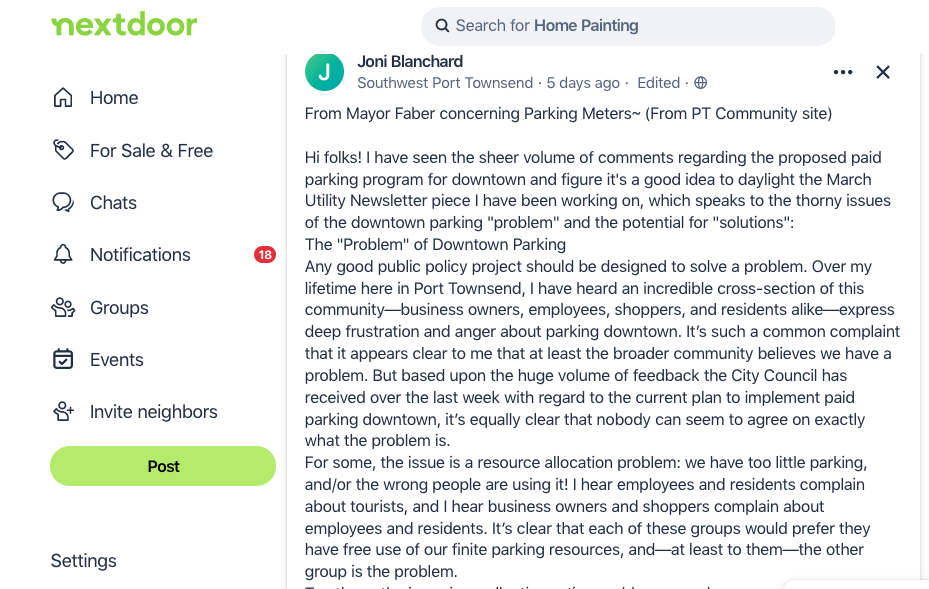Click Joni Blanchard's green avatar

coord(324,72)
